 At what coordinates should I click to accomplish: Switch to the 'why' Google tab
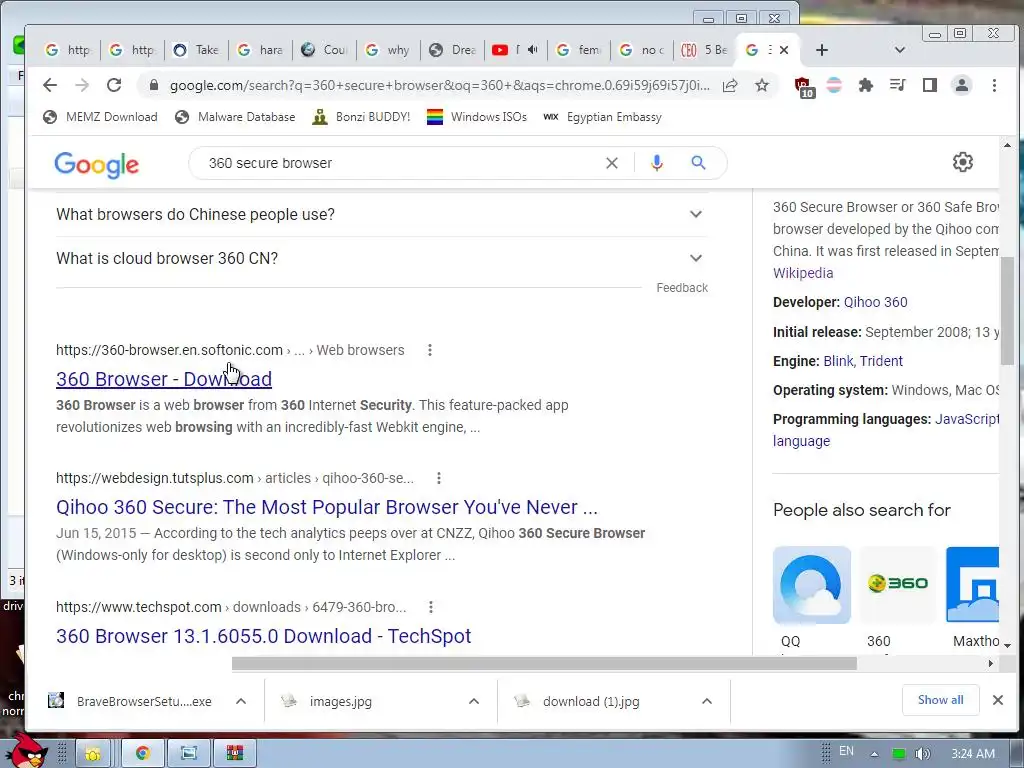tap(388, 50)
